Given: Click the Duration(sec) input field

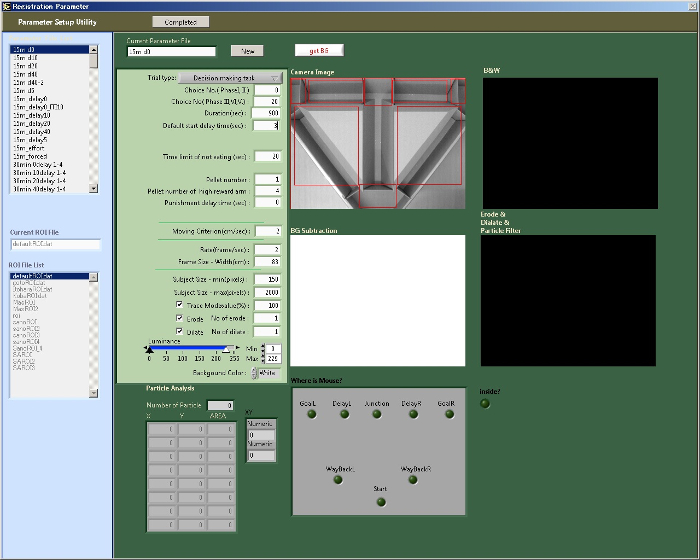Looking at the screenshot, I should pos(267,114).
